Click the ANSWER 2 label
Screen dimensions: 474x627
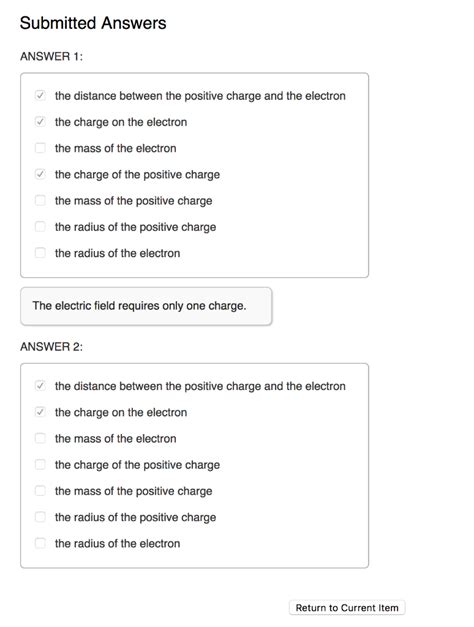point(51,347)
